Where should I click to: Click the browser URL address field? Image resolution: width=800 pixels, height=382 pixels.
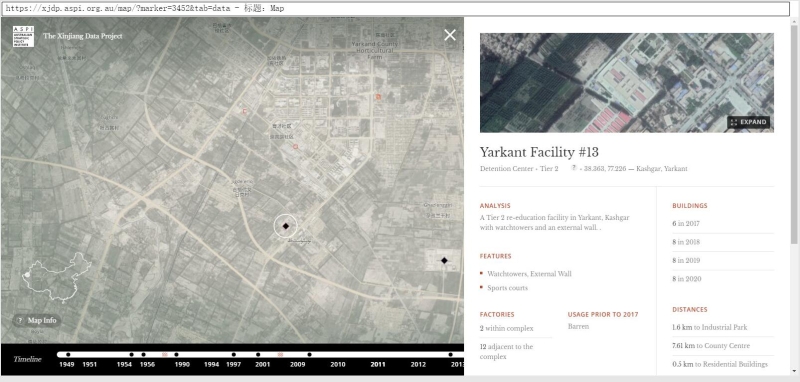pyautogui.click(x=398, y=9)
